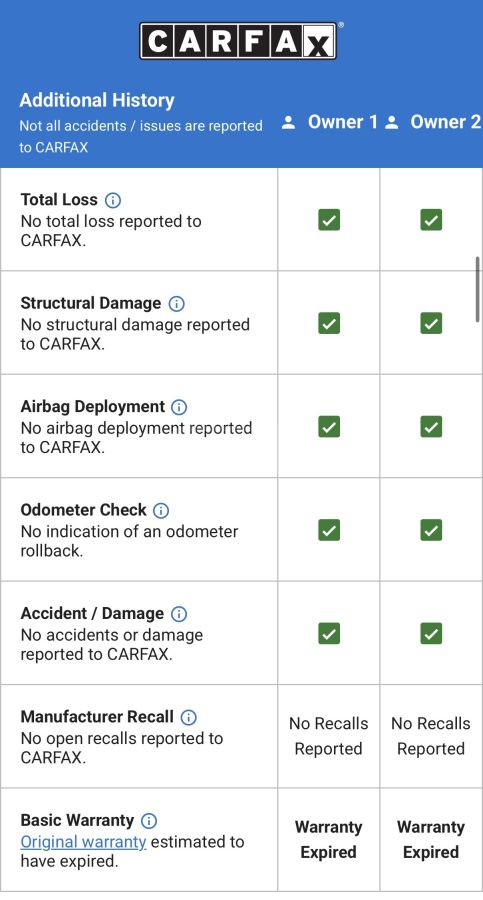This screenshot has width=483, height=900.
Task: Open the Airbag Deployment info icon
Action: pyautogui.click(x=179, y=407)
